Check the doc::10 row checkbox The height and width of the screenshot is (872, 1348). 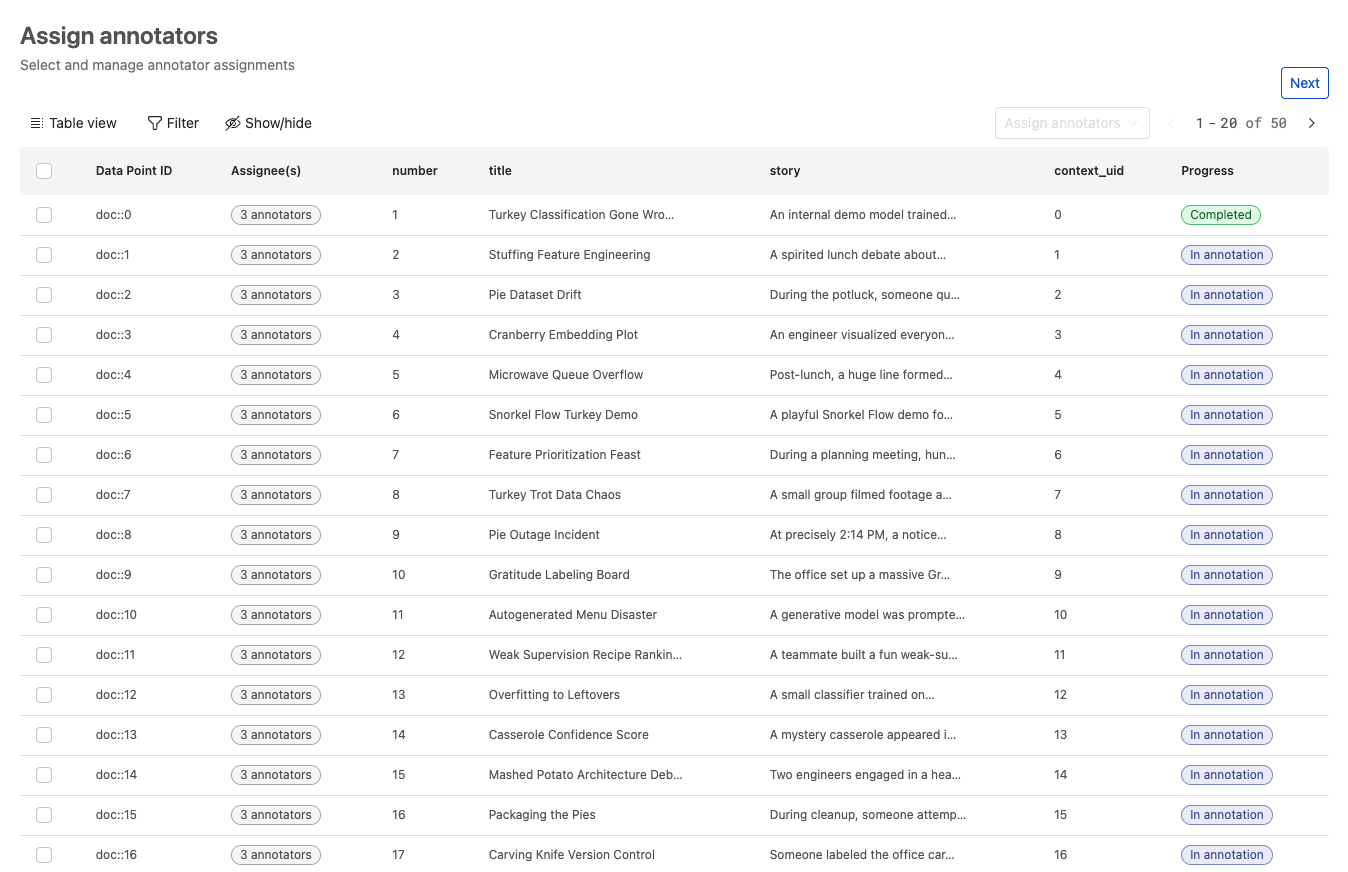[x=44, y=614]
